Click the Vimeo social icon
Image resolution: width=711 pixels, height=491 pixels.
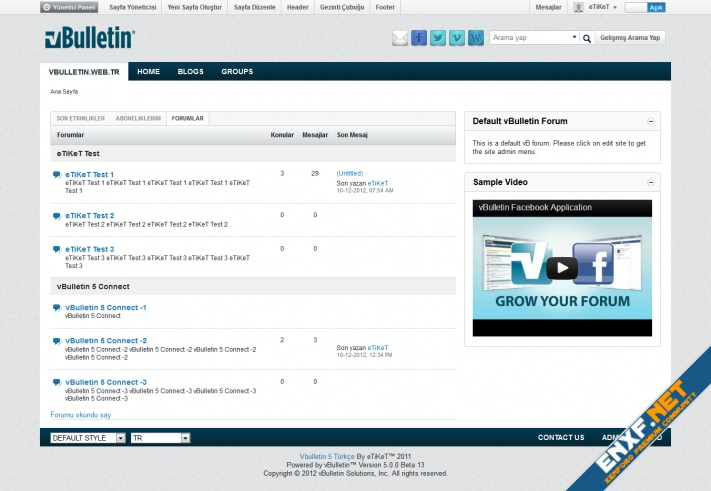tap(457, 38)
